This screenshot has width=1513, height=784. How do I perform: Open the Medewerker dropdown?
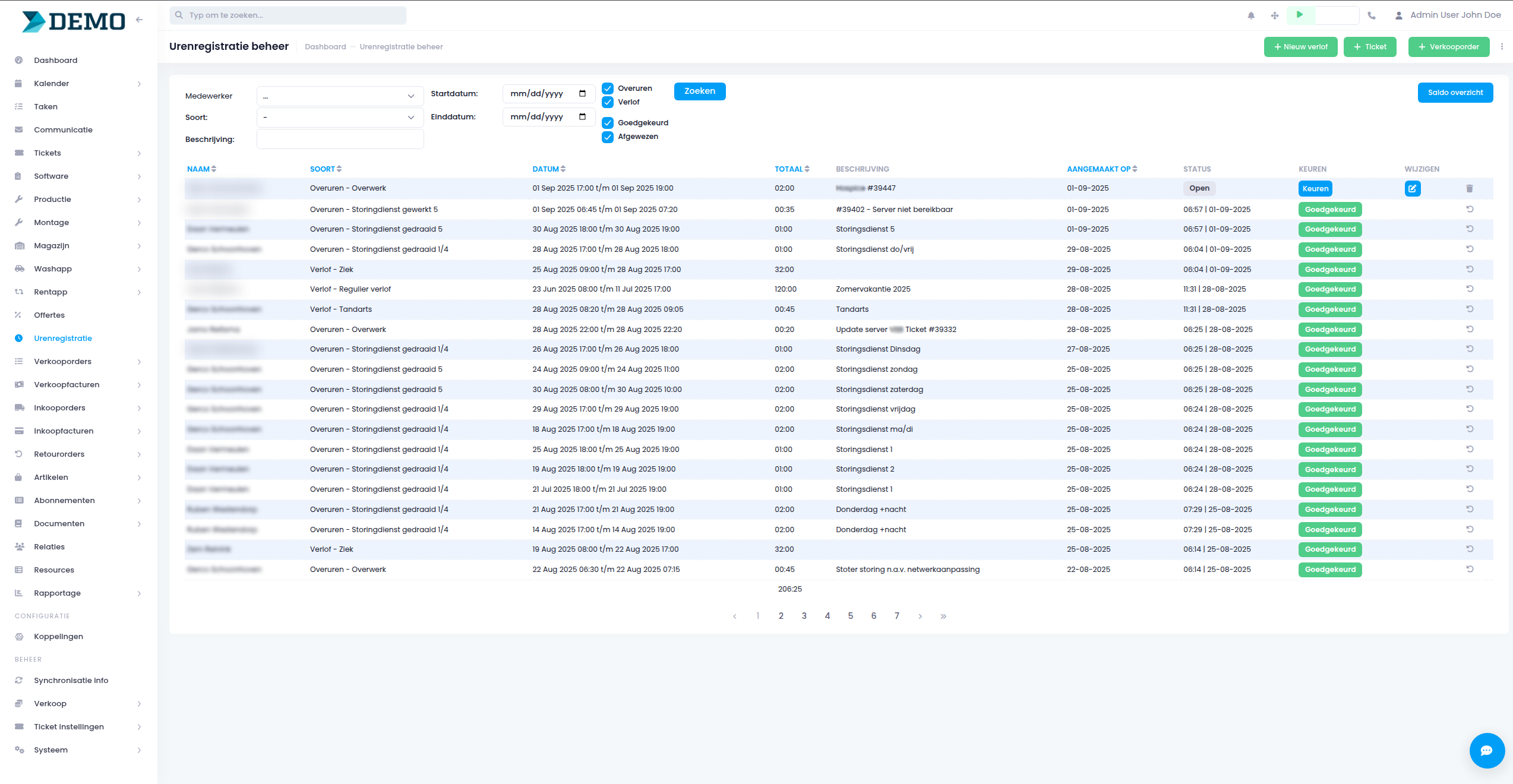[x=340, y=96]
